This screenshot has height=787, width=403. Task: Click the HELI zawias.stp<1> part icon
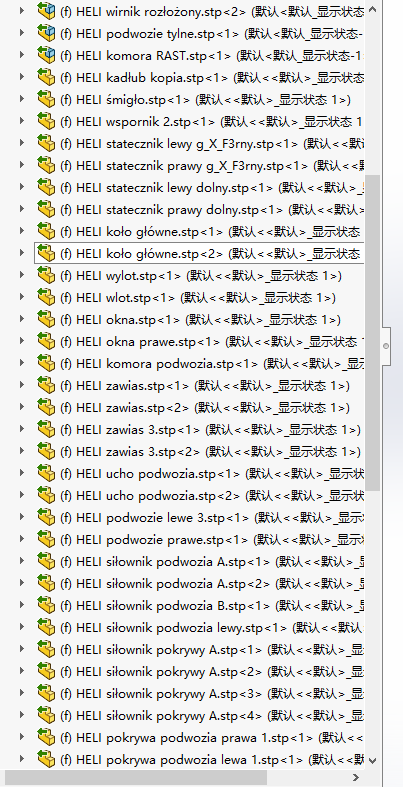click(46, 385)
